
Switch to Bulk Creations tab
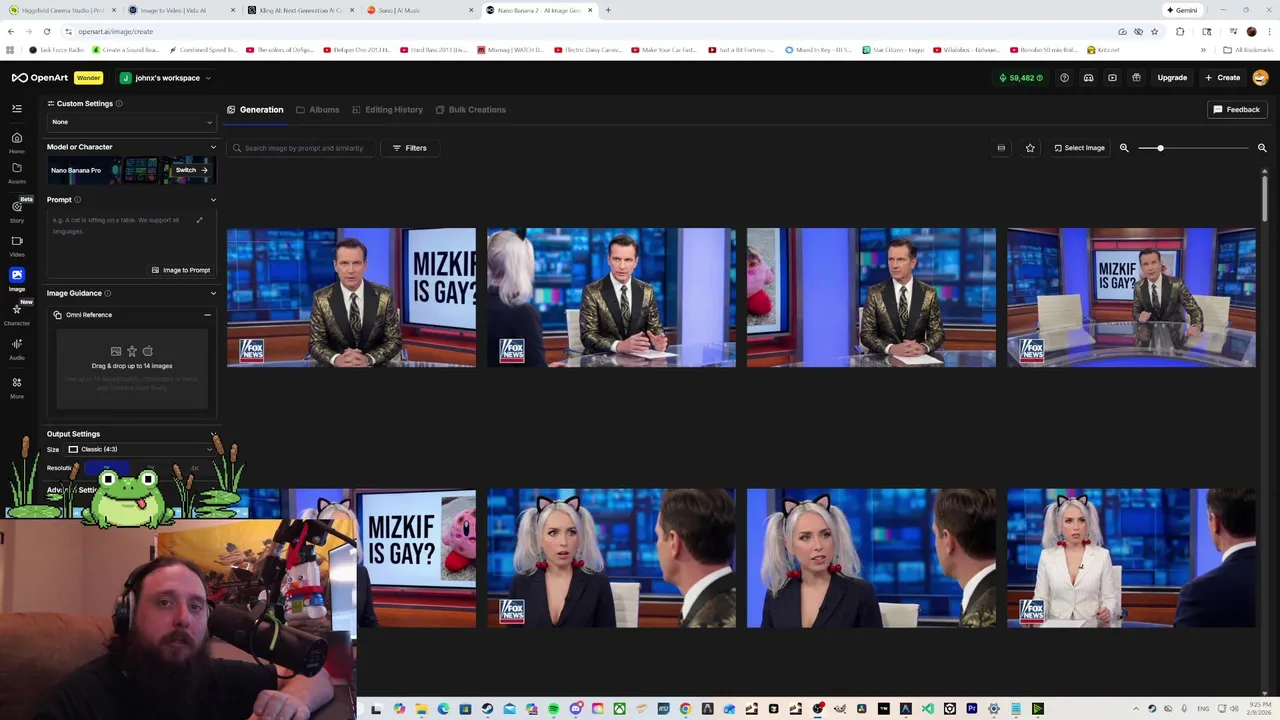[470, 110]
